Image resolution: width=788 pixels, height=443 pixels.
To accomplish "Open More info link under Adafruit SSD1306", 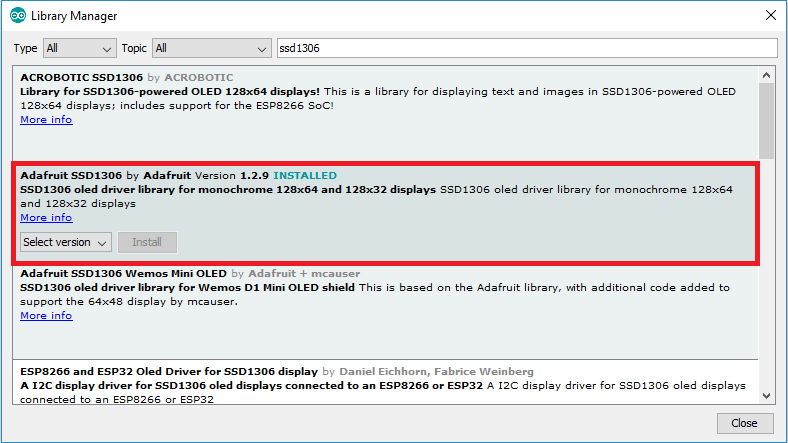I will click(x=46, y=218).
